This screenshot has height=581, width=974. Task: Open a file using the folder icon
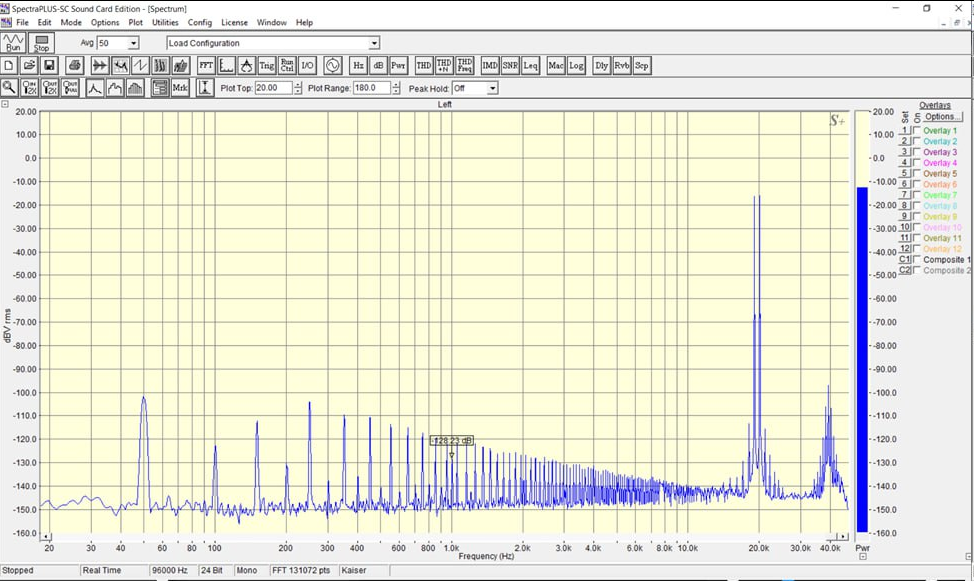pyautogui.click(x=29, y=65)
